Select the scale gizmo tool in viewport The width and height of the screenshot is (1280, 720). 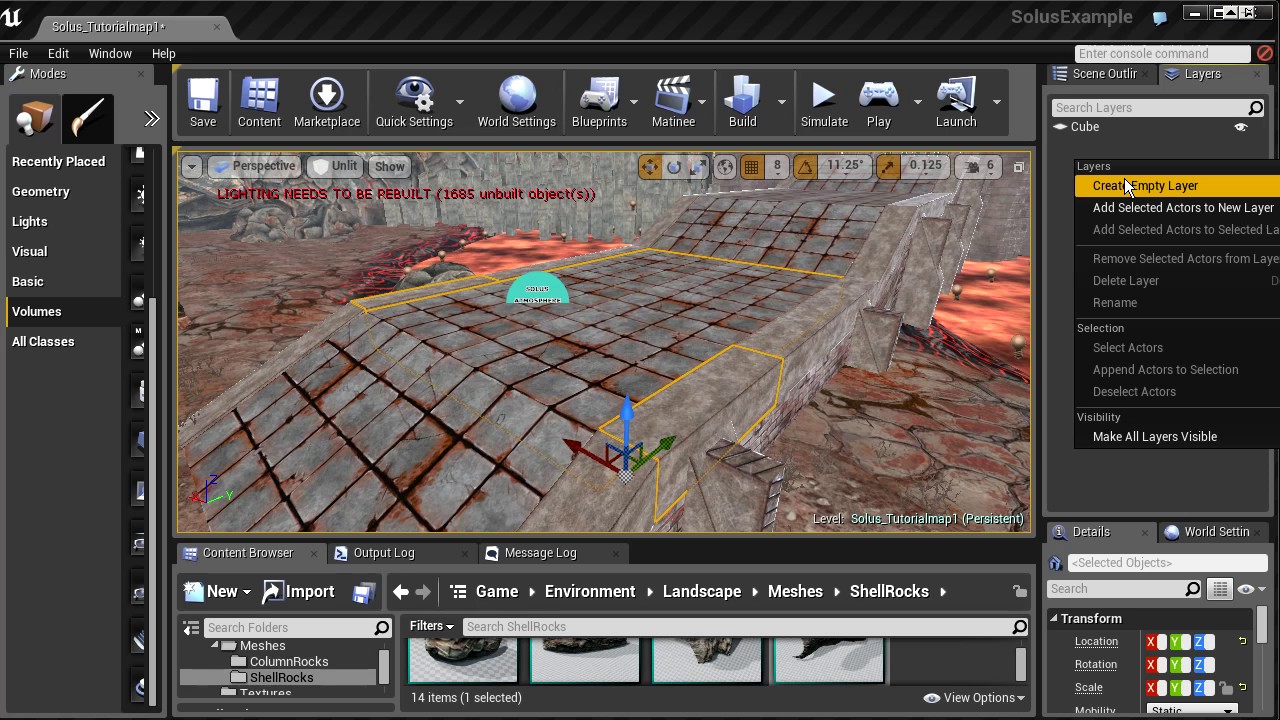698,167
